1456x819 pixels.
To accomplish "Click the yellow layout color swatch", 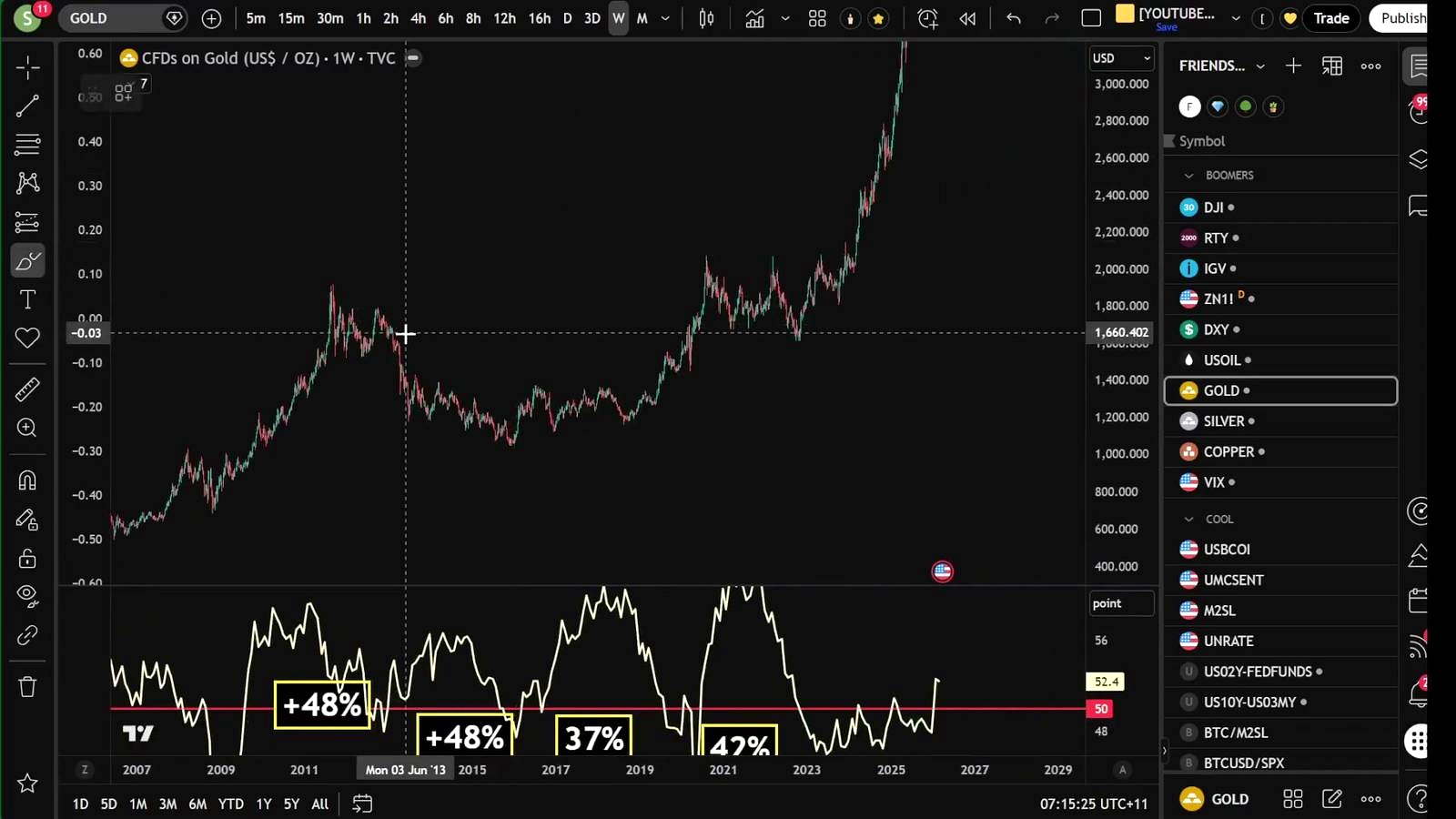I will pos(1125,14).
